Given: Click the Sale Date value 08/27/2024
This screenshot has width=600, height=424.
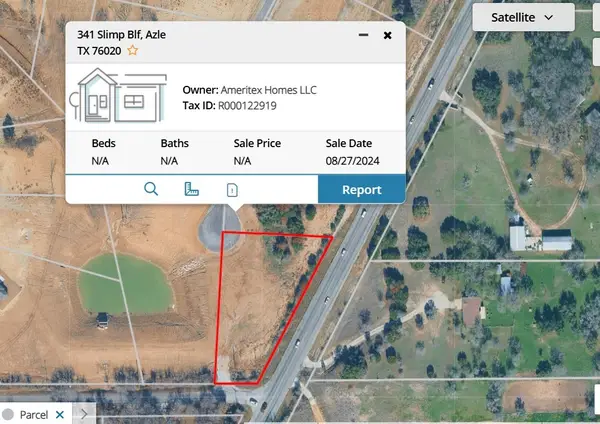Looking at the screenshot, I should click(352, 160).
